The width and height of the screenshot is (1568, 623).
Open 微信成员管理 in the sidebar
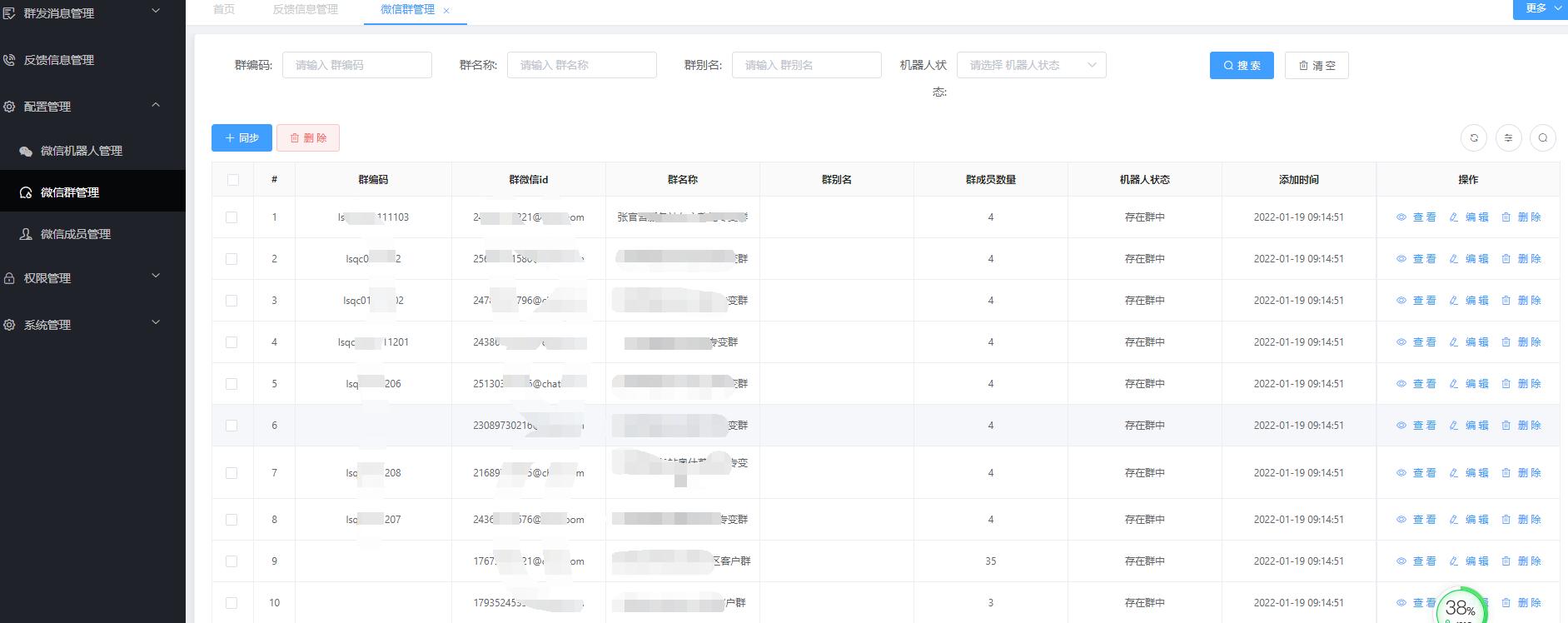click(75, 234)
